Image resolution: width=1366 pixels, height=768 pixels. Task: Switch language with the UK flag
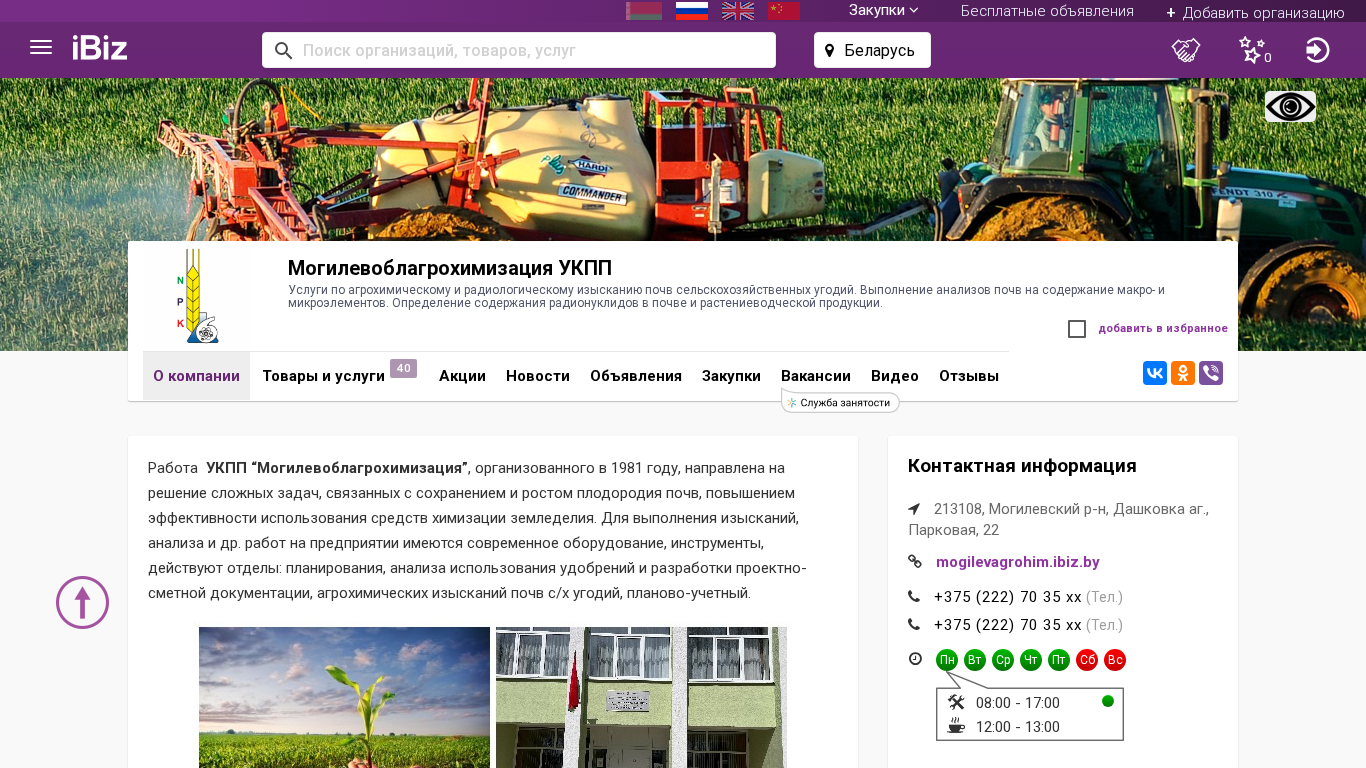pos(738,11)
